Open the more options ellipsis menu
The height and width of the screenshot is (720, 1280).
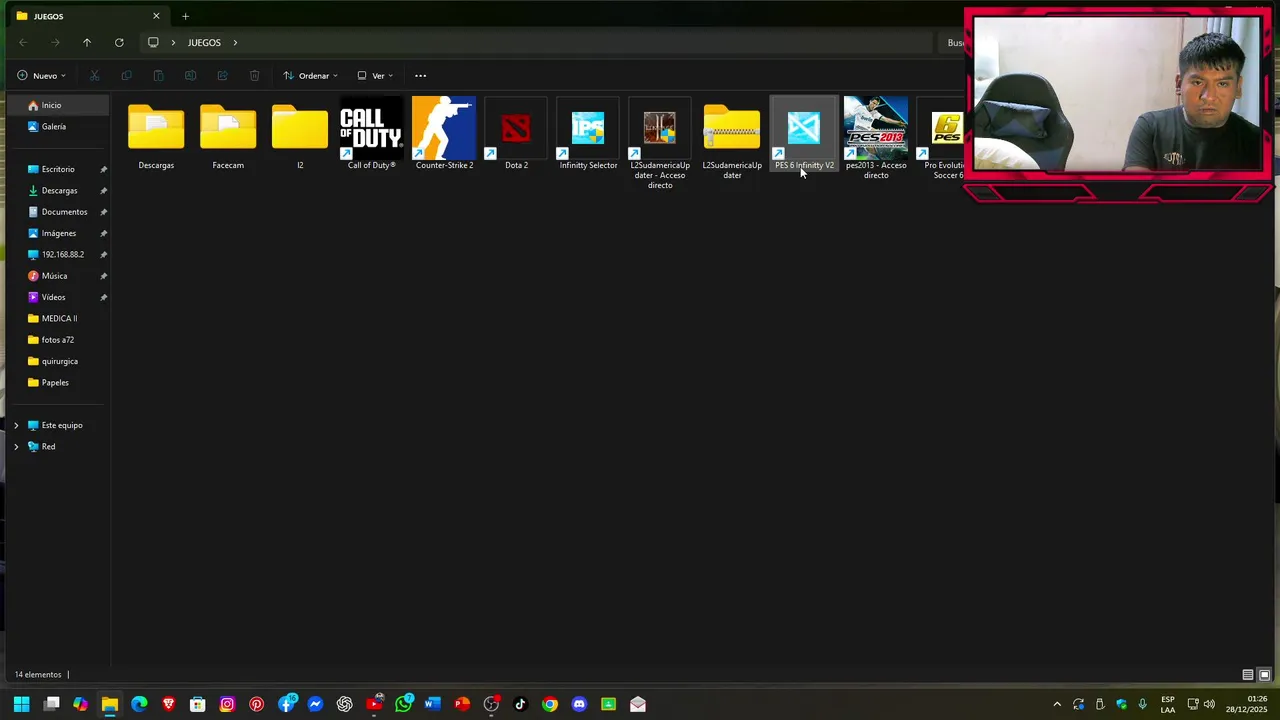(420, 76)
